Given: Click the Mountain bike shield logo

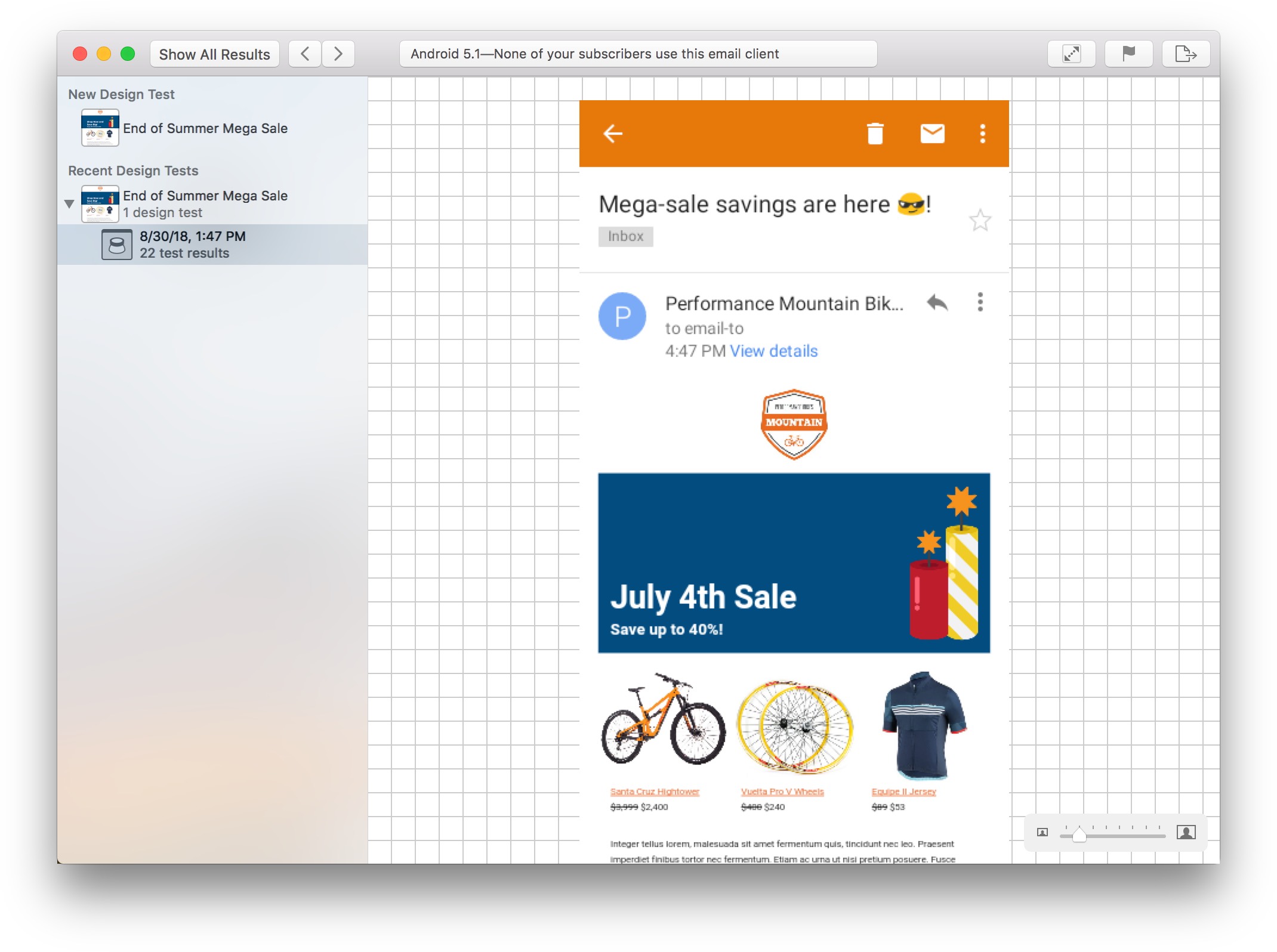Looking at the screenshot, I should point(794,424).
